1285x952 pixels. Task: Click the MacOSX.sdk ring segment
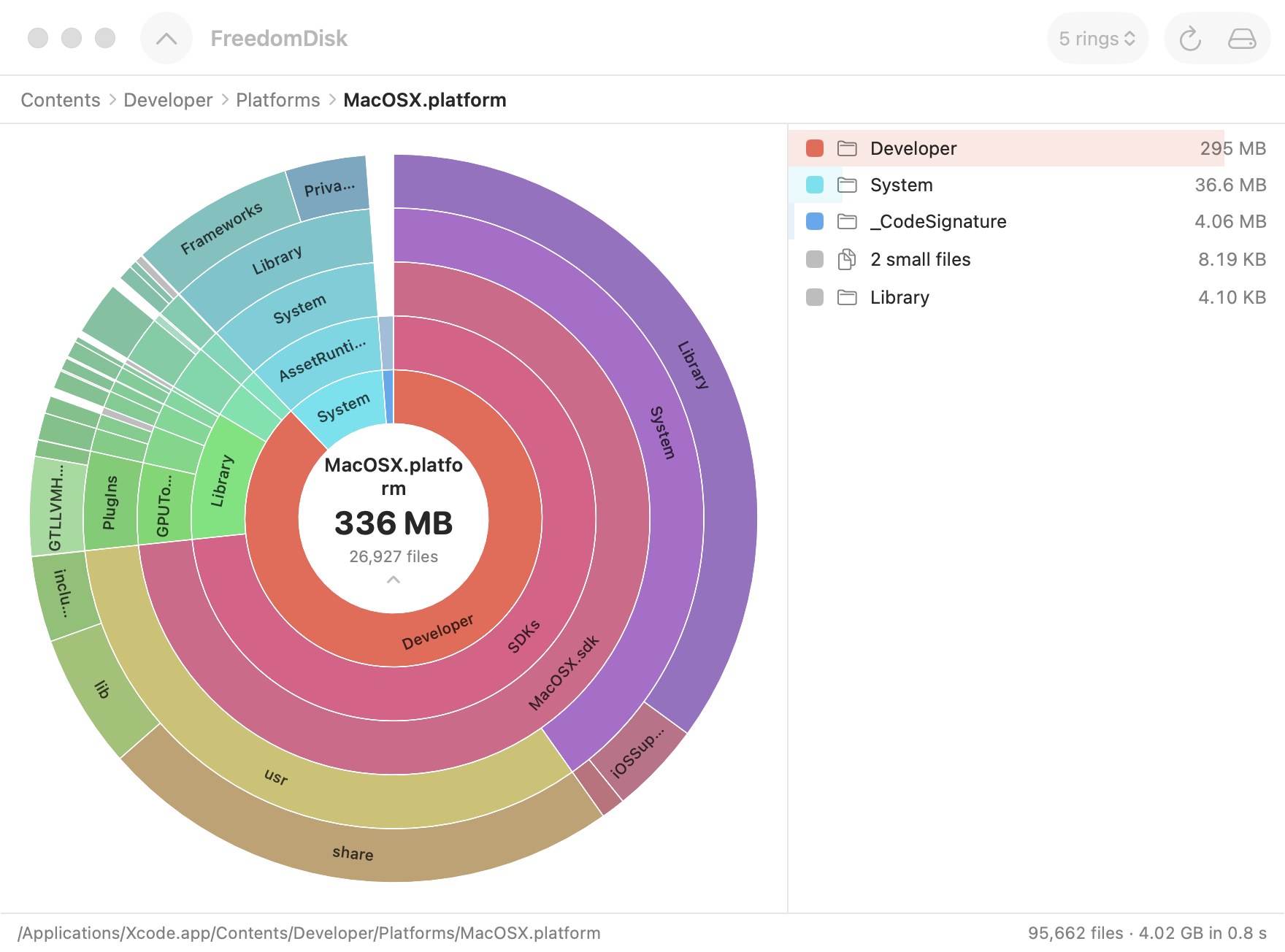coord(564,672)
